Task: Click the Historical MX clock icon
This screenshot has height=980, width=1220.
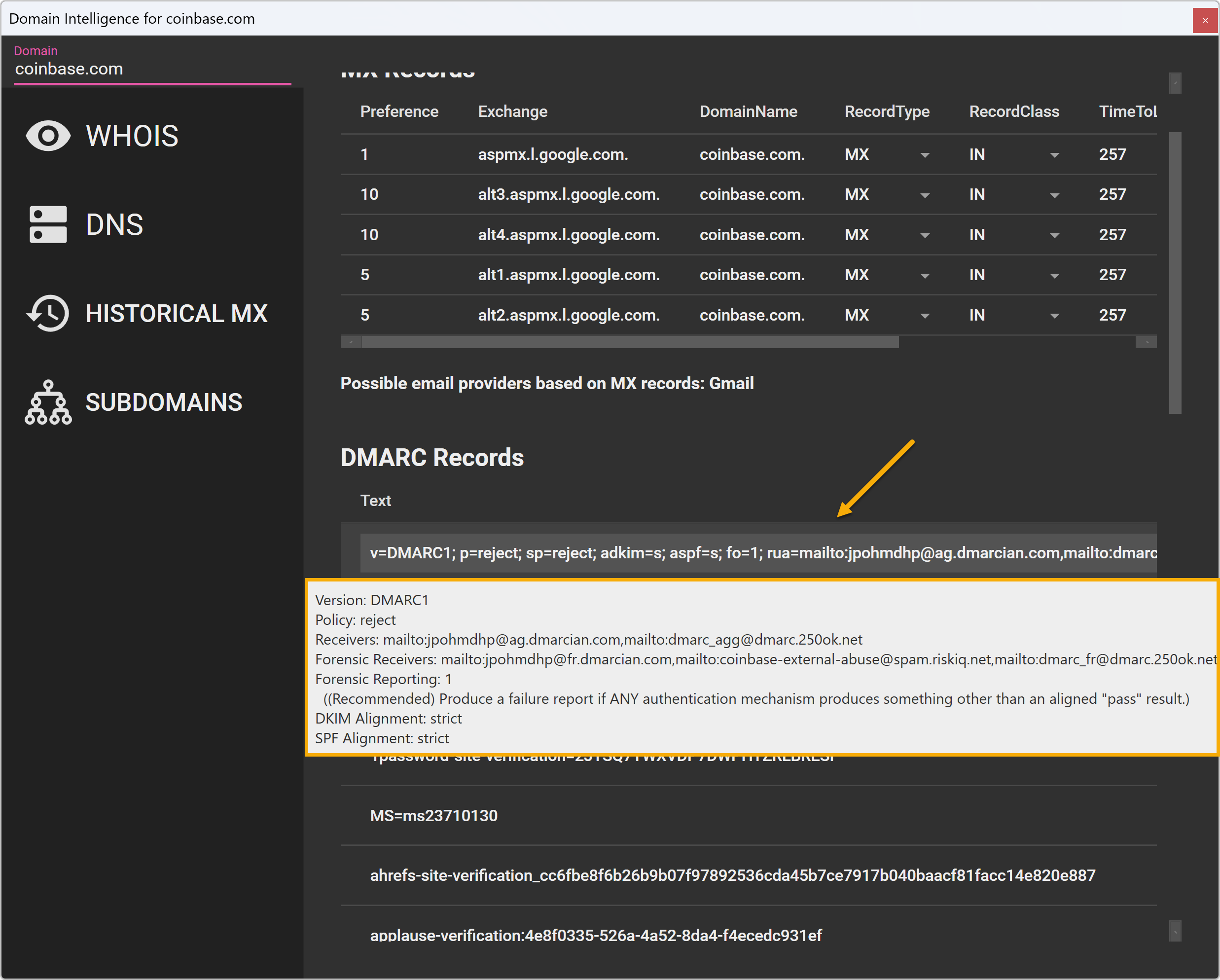Action: (x=48, y=313)
